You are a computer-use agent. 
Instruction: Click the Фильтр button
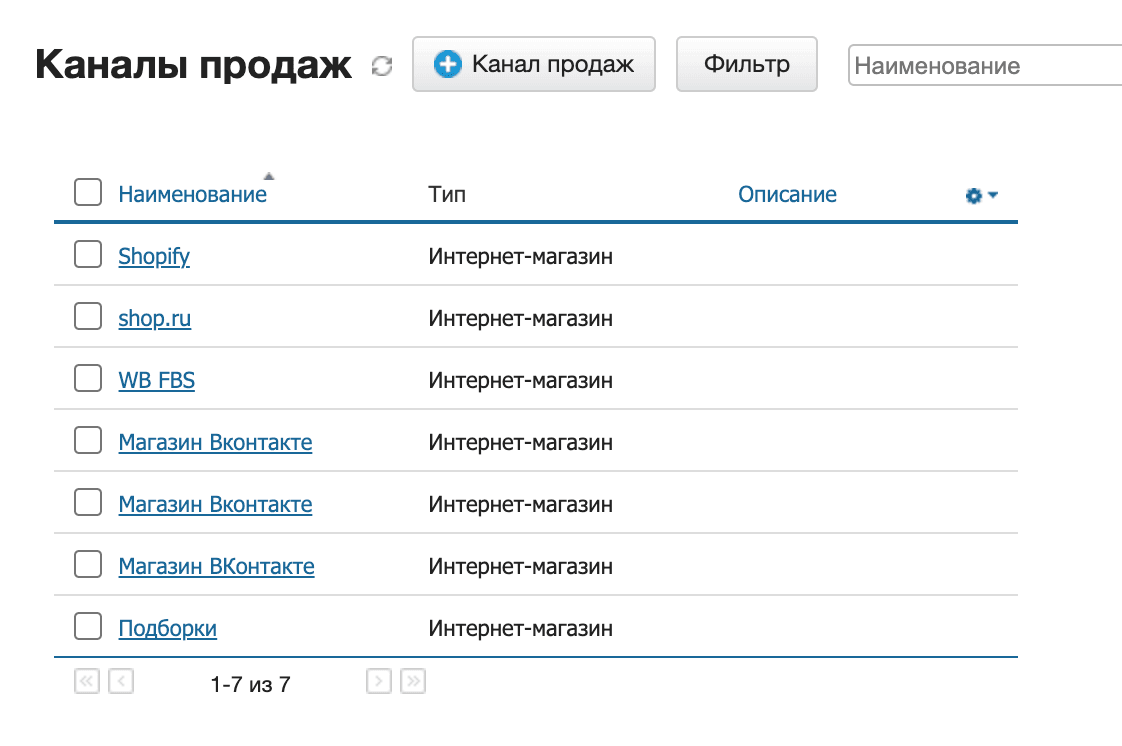point(746,63)
